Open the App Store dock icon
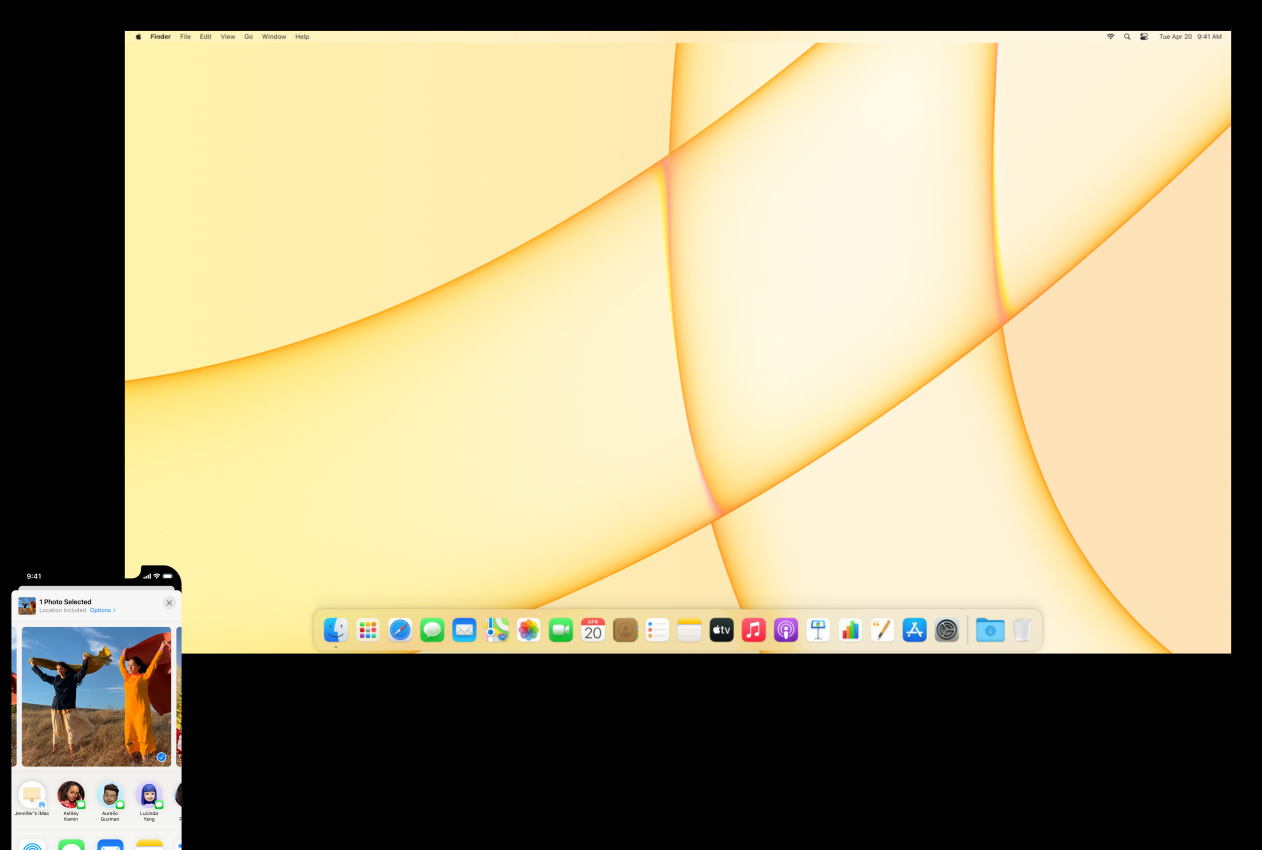 [914, 630]
